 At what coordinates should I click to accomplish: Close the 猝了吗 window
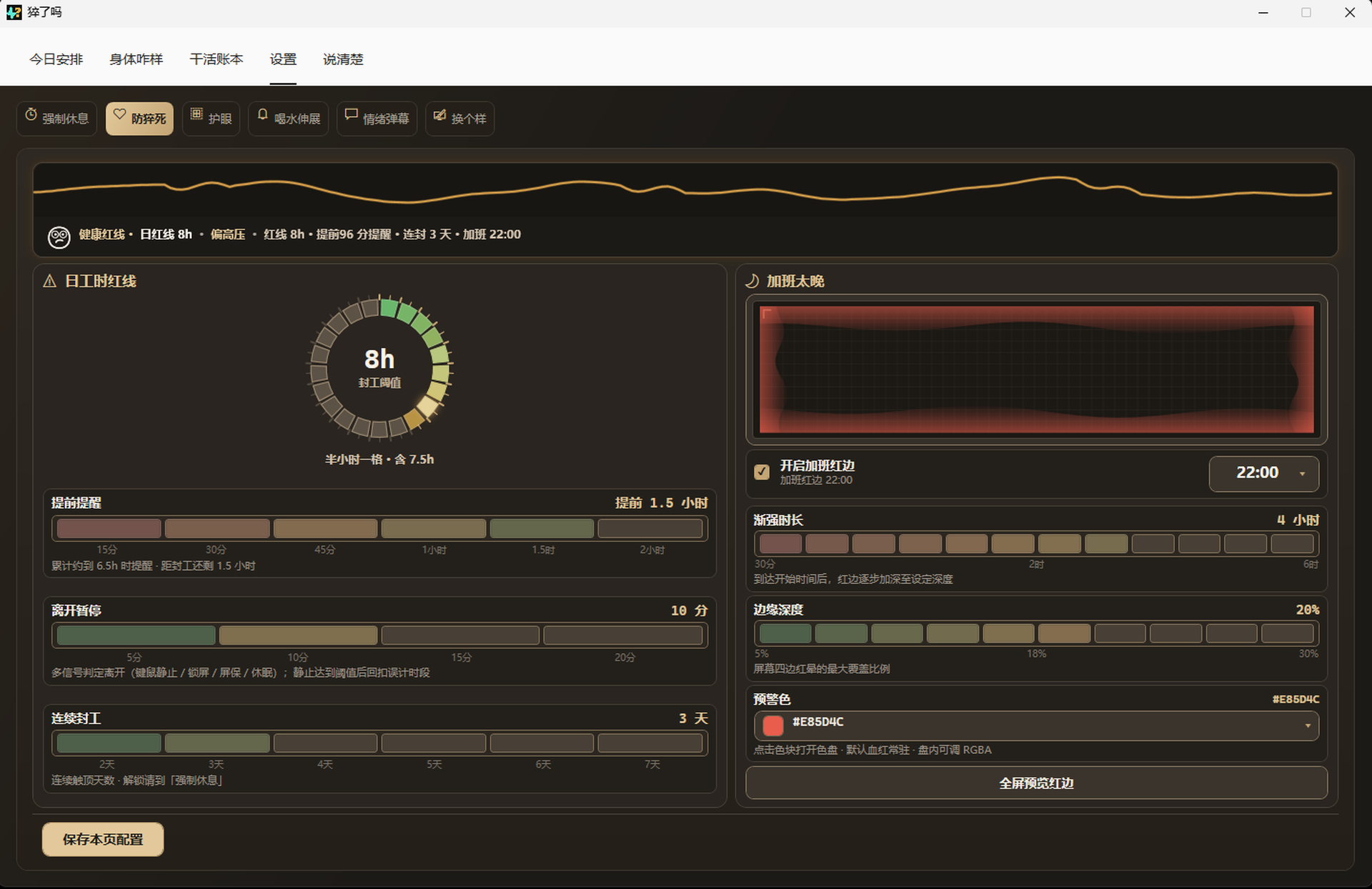1350,13
